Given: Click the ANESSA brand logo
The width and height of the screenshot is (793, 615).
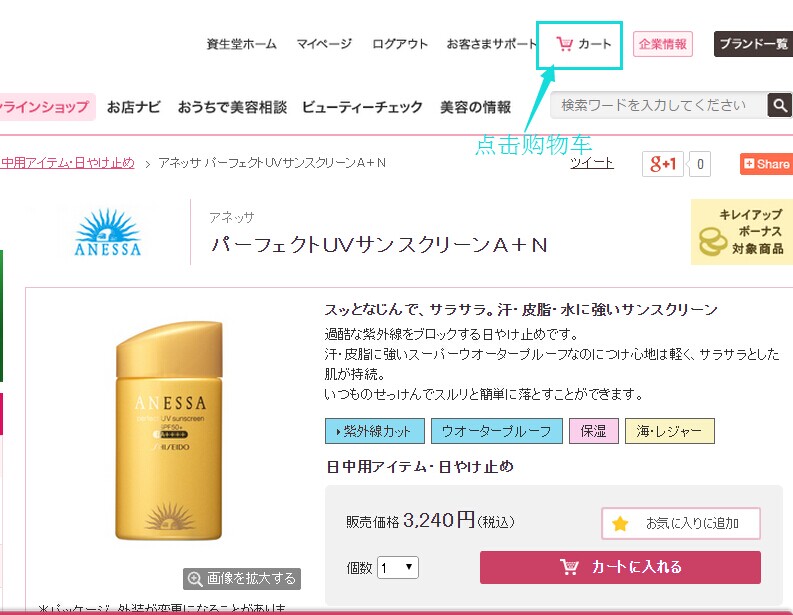Looking at the screenshot, I should pyautogui.click(x=108, y=232).
